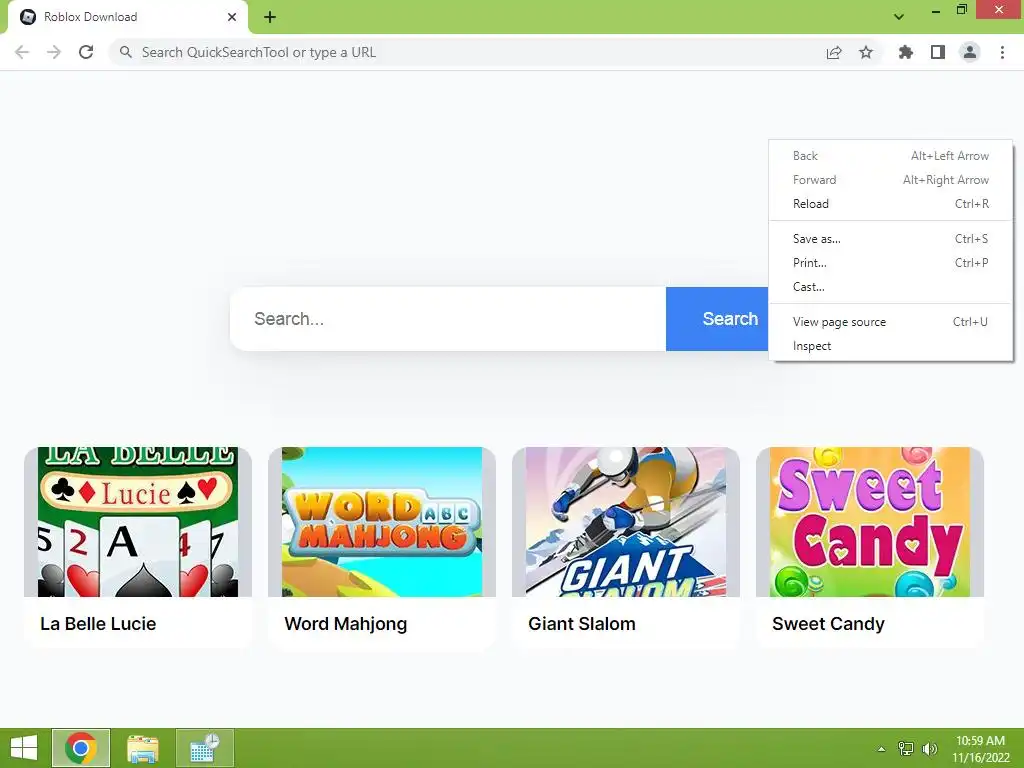The height and width of the screenshot is (768, 1024).
Task: Click the volume speaker tray icon
Action: (x=929, y=748)
